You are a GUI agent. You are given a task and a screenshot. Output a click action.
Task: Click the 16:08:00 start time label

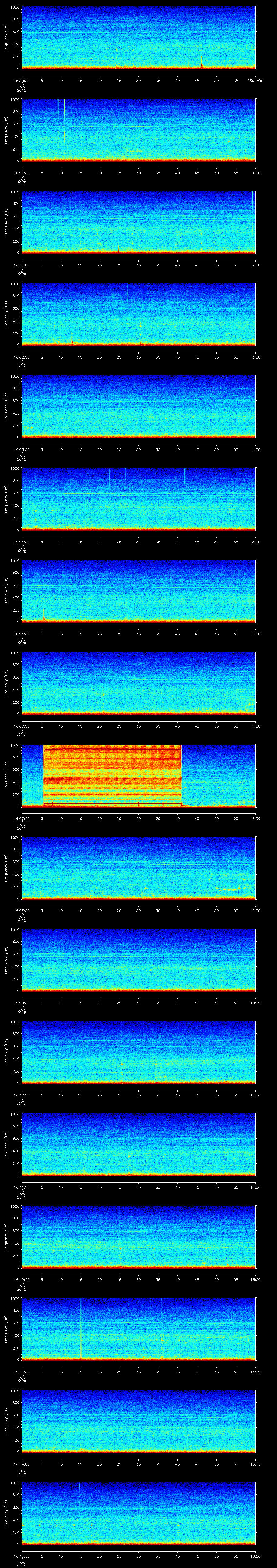coord(21,910)
